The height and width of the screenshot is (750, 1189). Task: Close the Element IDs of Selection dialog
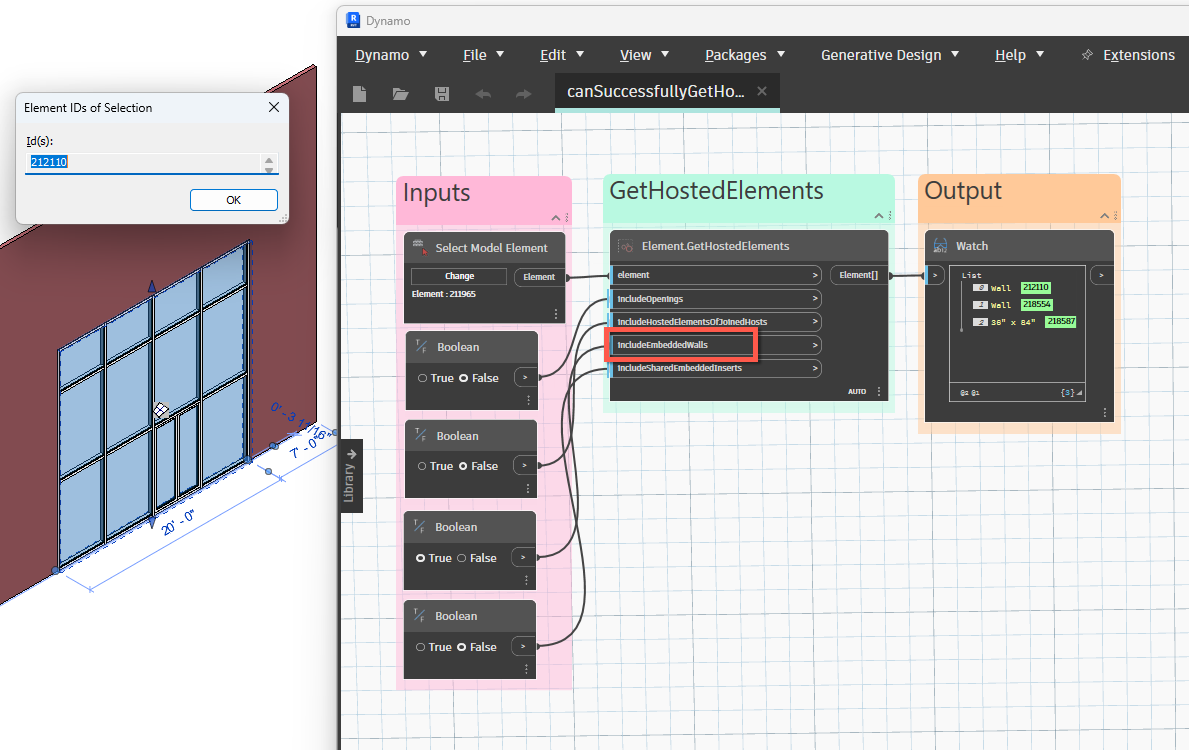point(274,108)
